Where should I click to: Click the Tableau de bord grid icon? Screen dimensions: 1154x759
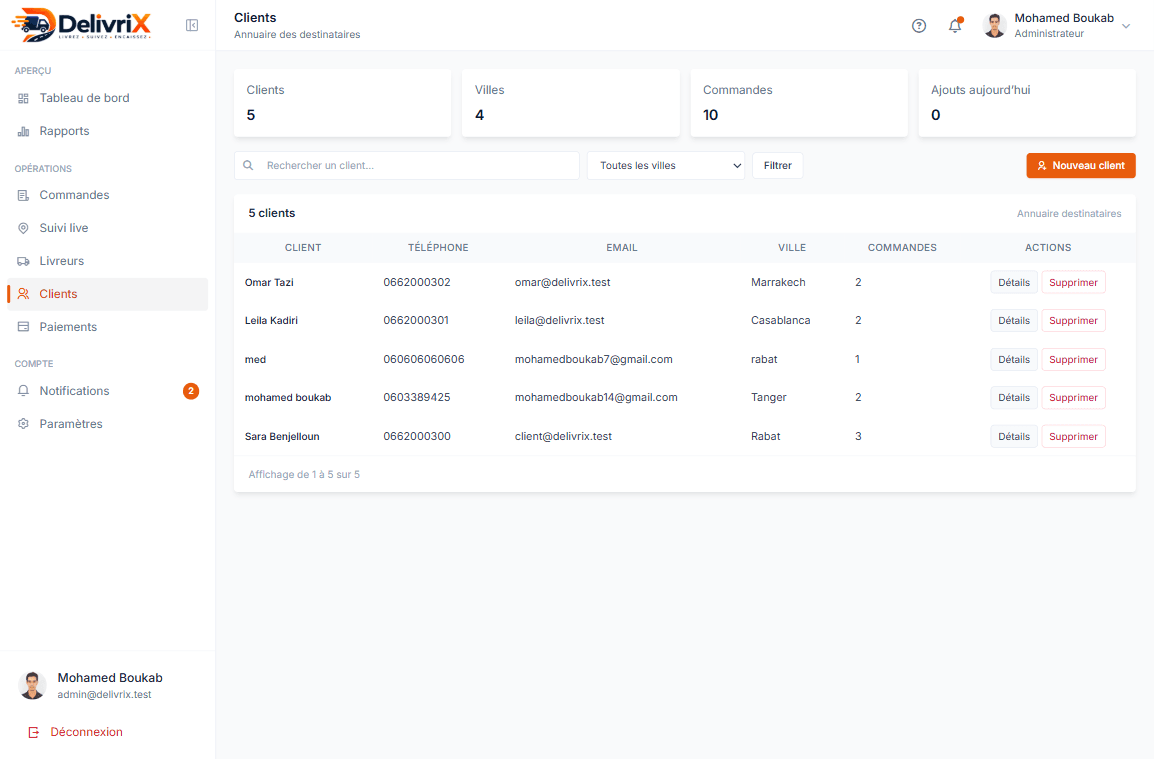[24, 98]
